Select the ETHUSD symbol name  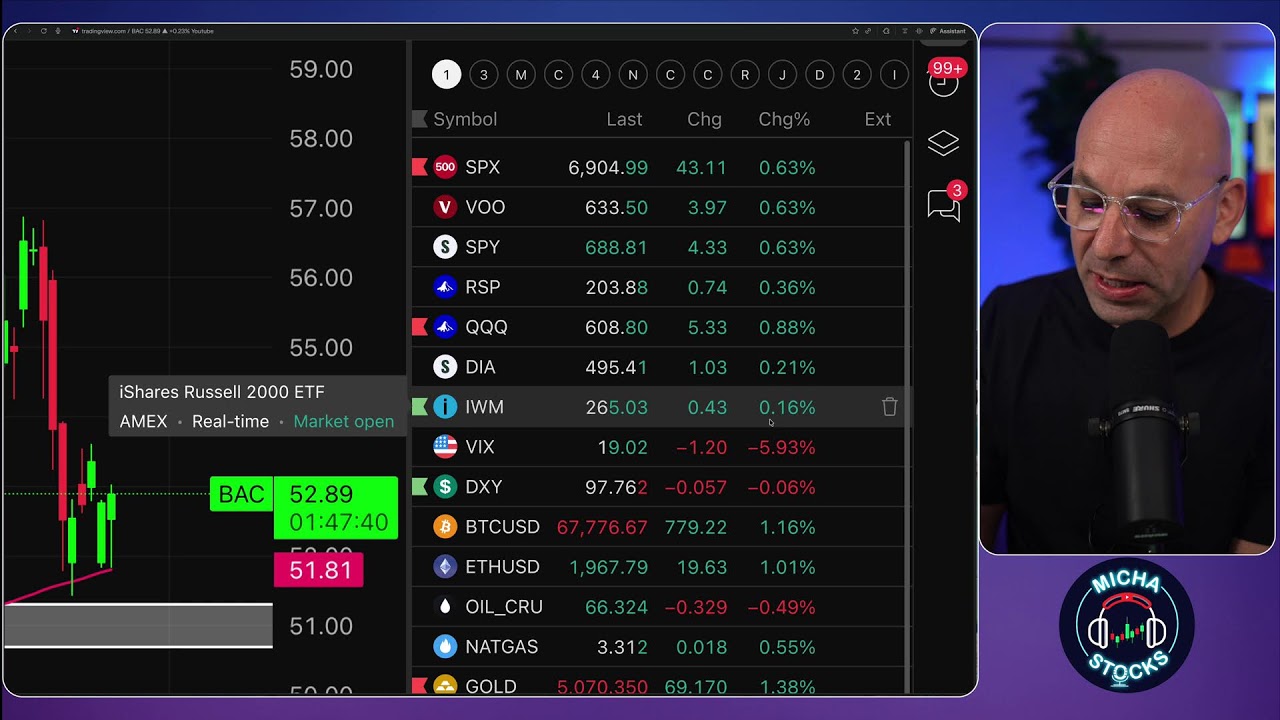[502, 567]
